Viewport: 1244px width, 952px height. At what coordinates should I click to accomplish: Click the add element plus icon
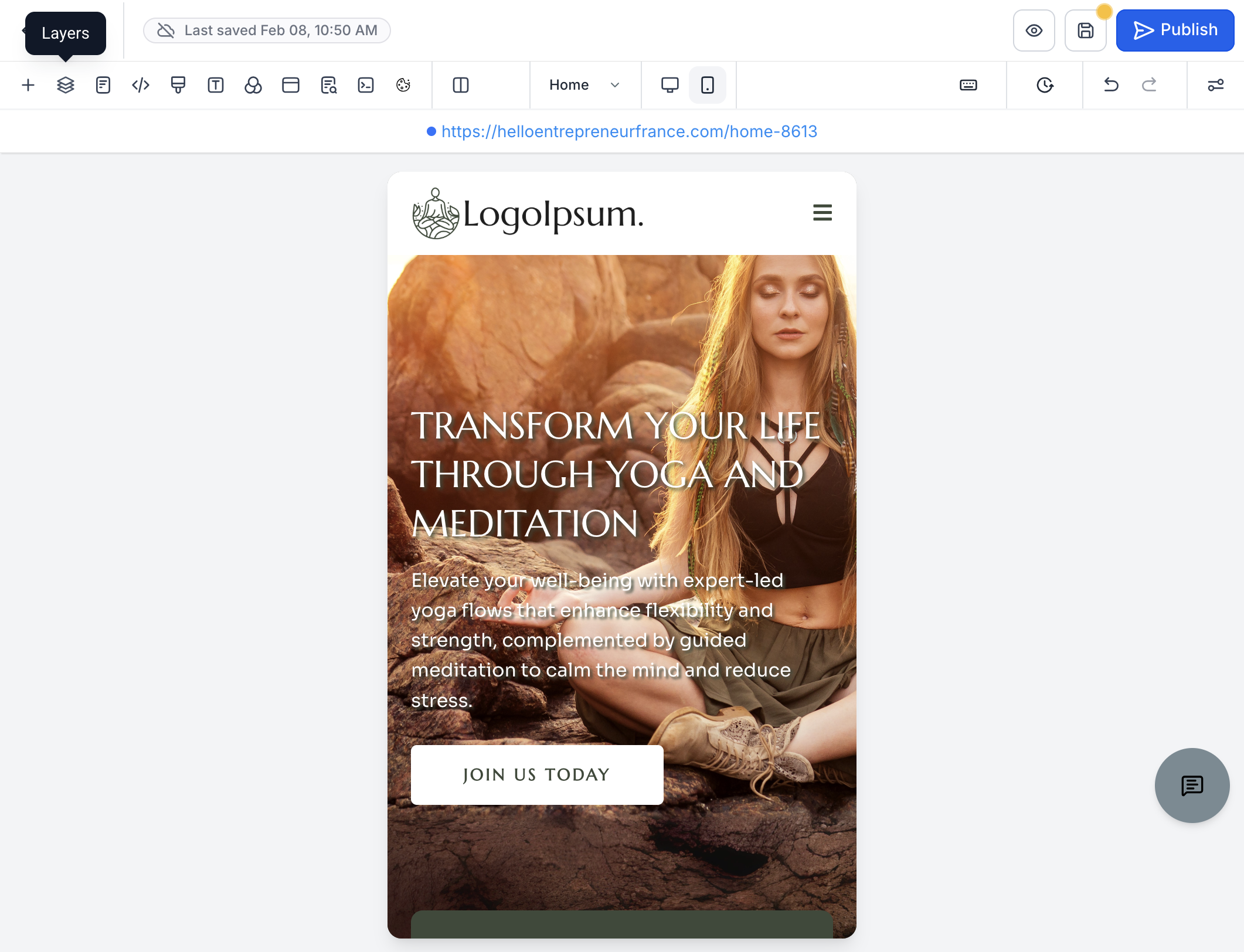tap(28, 85)
